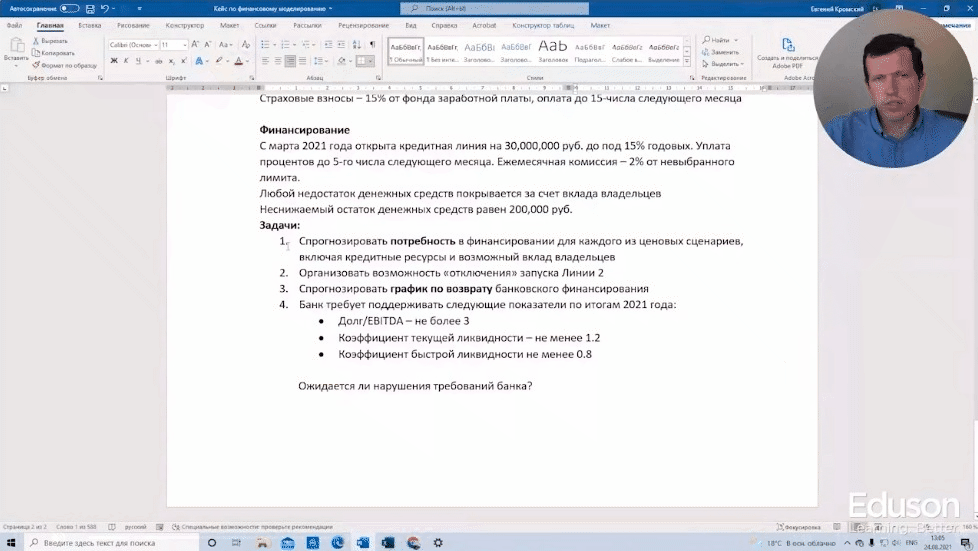Switch to the Конструктор таблиц tab
Screen dimensions: 978x551
click(543, 26)
